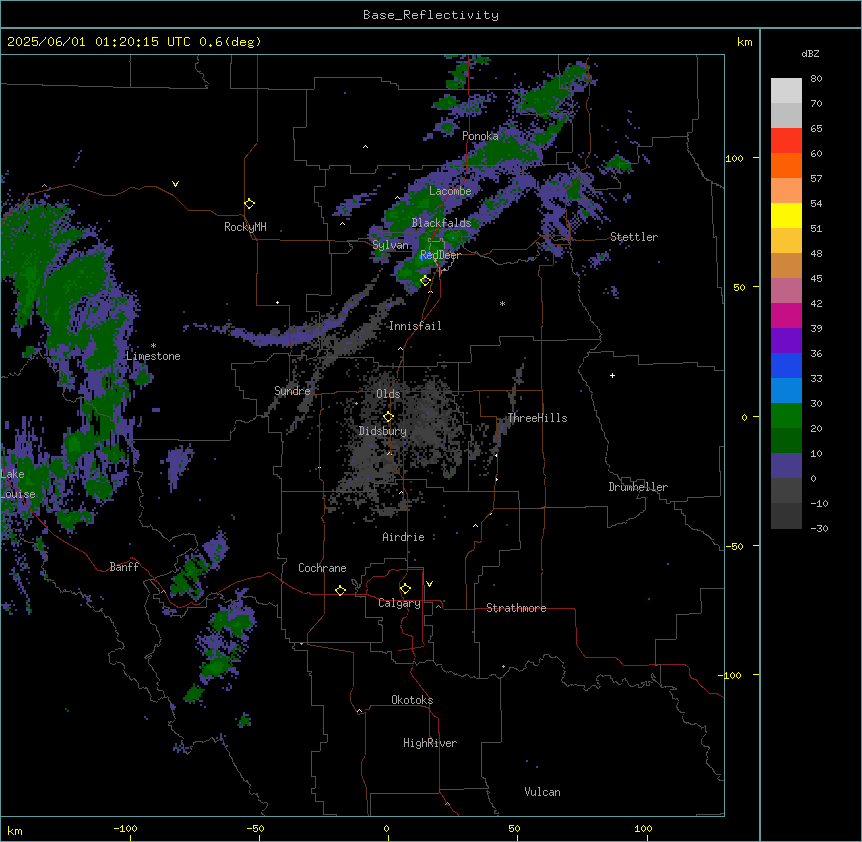Click the Stettler city label

tap(634, 237)
